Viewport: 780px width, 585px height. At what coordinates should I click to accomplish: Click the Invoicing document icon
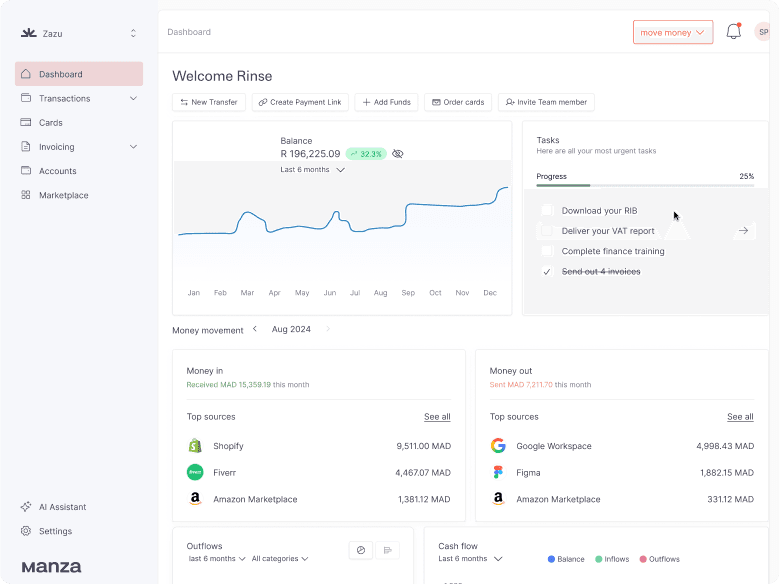coord(26,147)
